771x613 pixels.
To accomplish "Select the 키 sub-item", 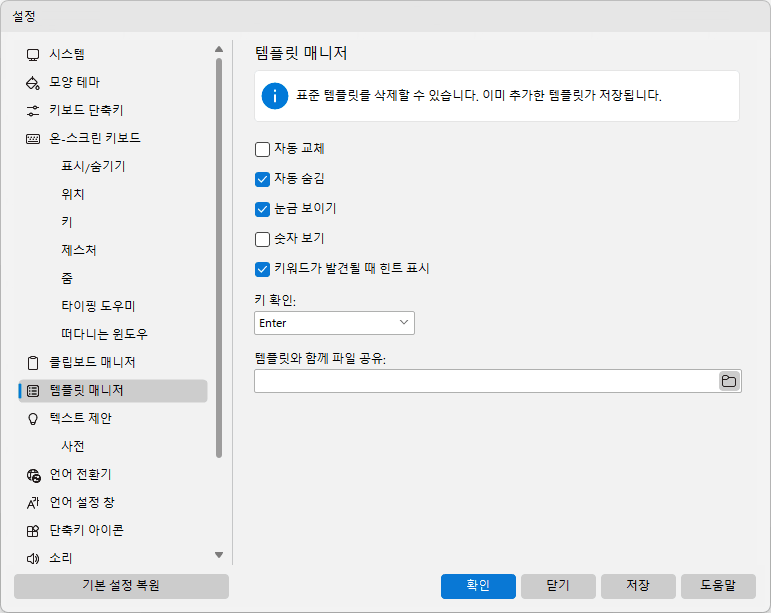I will 67,223.
